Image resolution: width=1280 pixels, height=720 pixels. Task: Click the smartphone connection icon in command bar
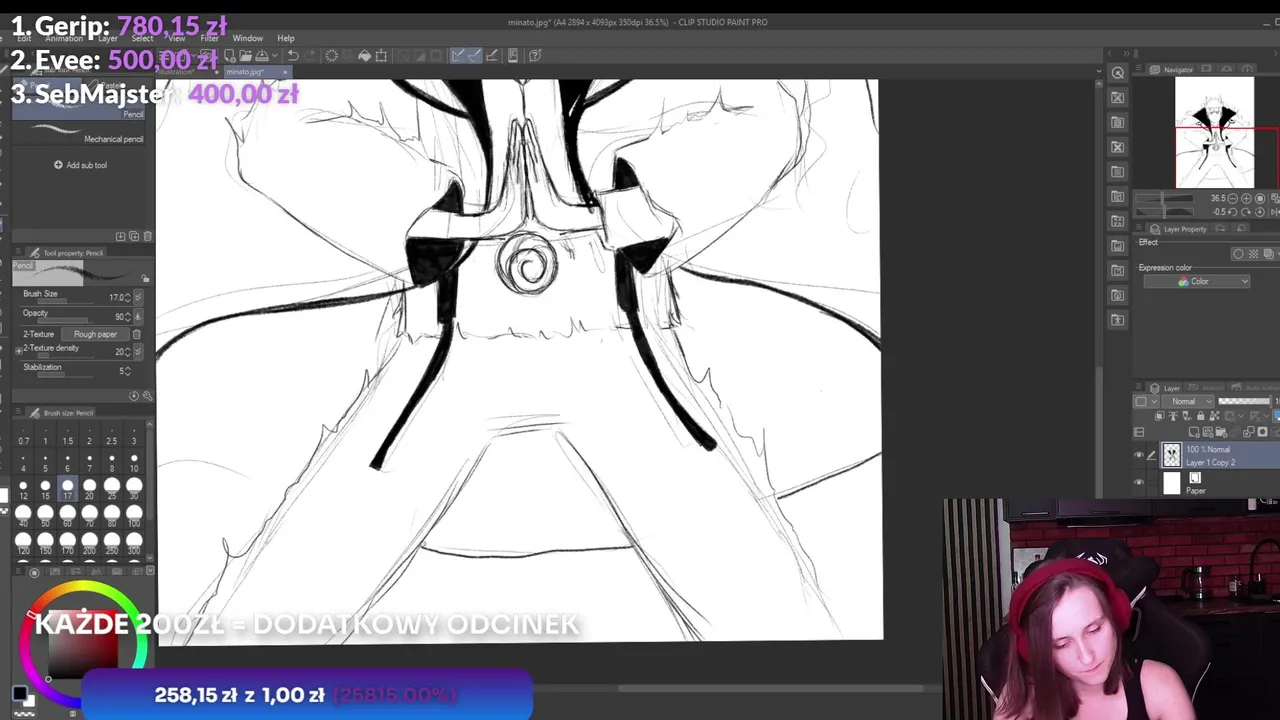tap(513, 56)
